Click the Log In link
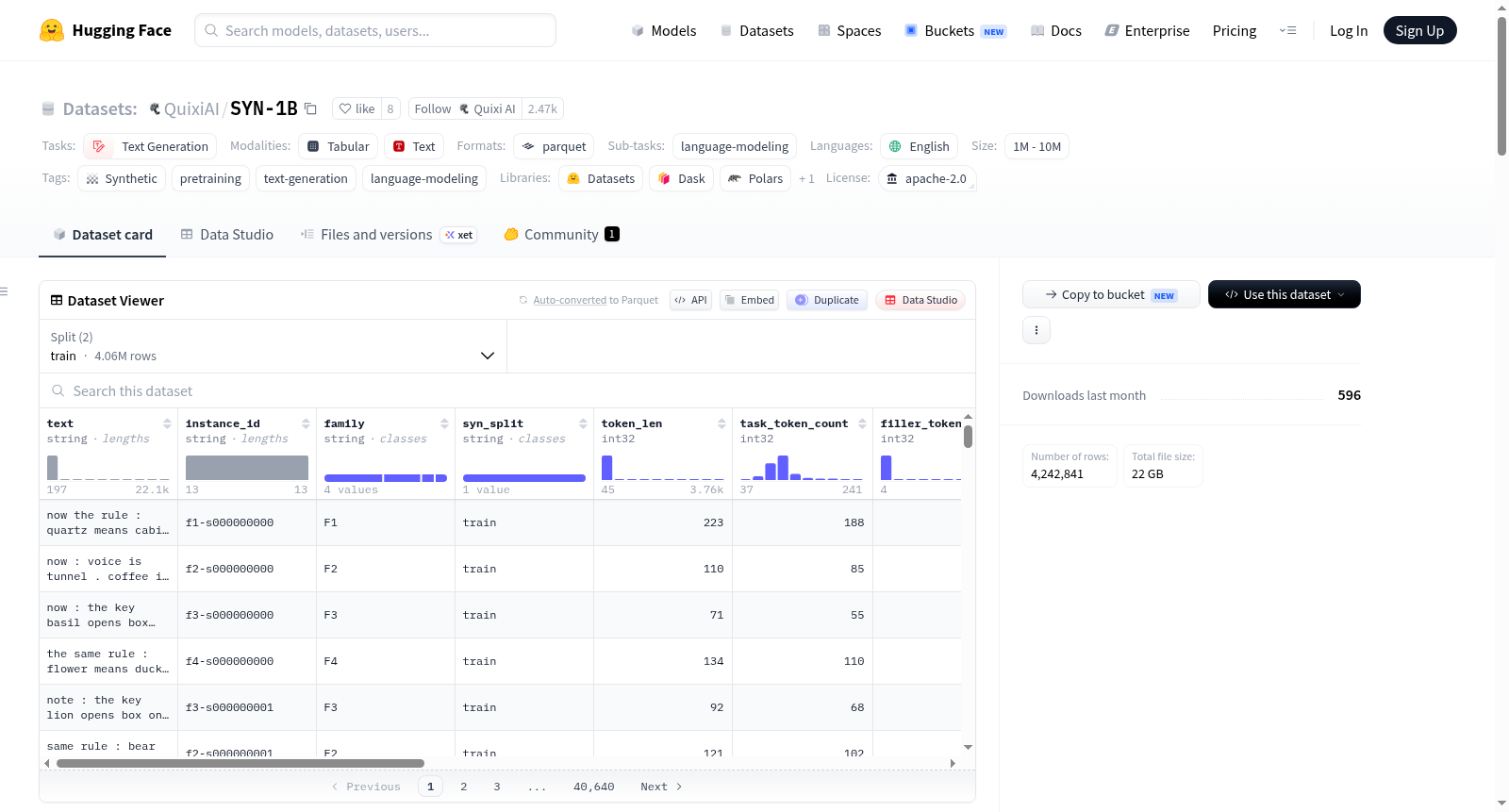 pyautogui.click(x=1349, y=30)
